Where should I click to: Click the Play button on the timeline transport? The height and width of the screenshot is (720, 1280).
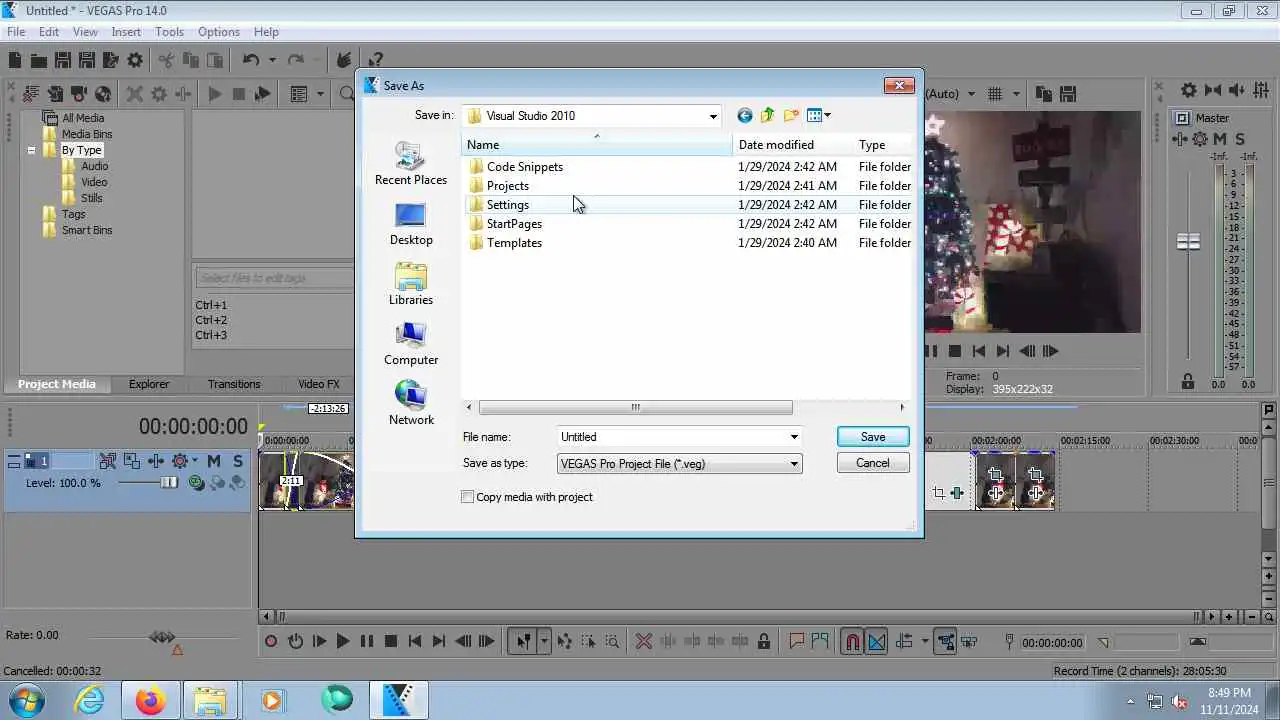coord(343,642)
